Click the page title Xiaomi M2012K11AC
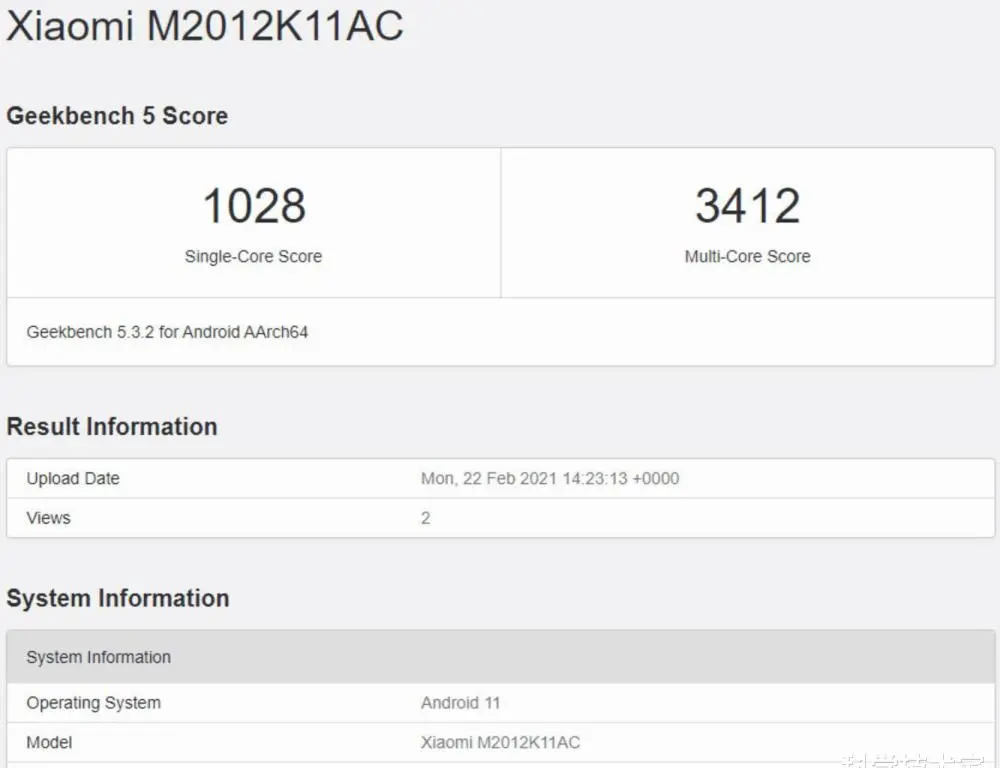This screenshot has width=1000, height=768. point(205,26)
